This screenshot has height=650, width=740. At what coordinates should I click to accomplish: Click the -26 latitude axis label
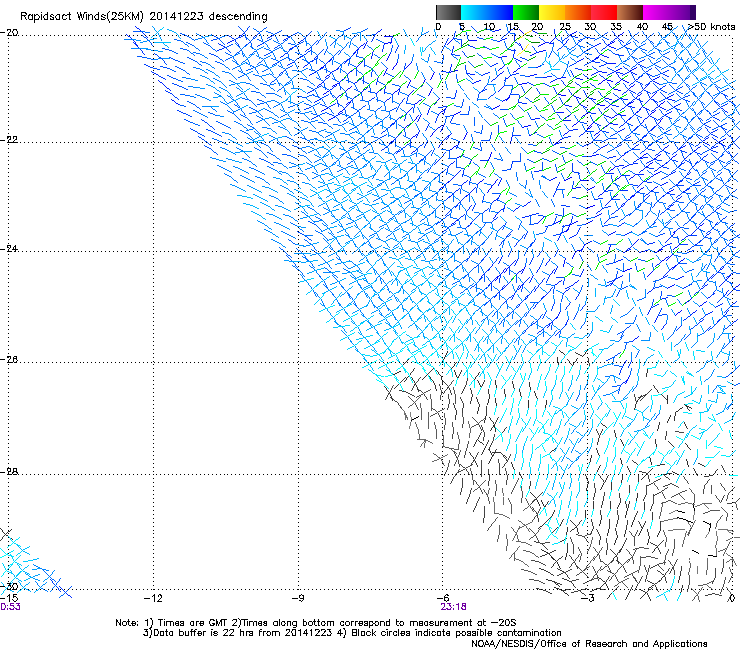9,360
